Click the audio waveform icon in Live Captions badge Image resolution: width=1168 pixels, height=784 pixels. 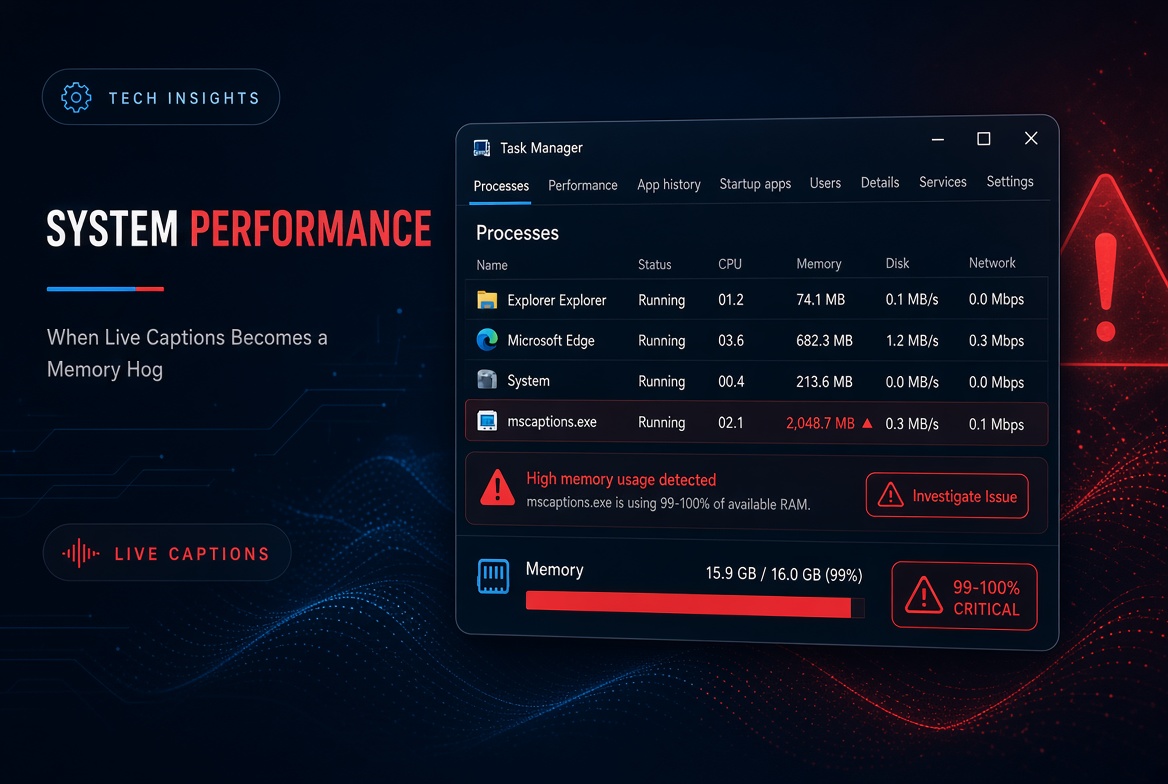80,553
